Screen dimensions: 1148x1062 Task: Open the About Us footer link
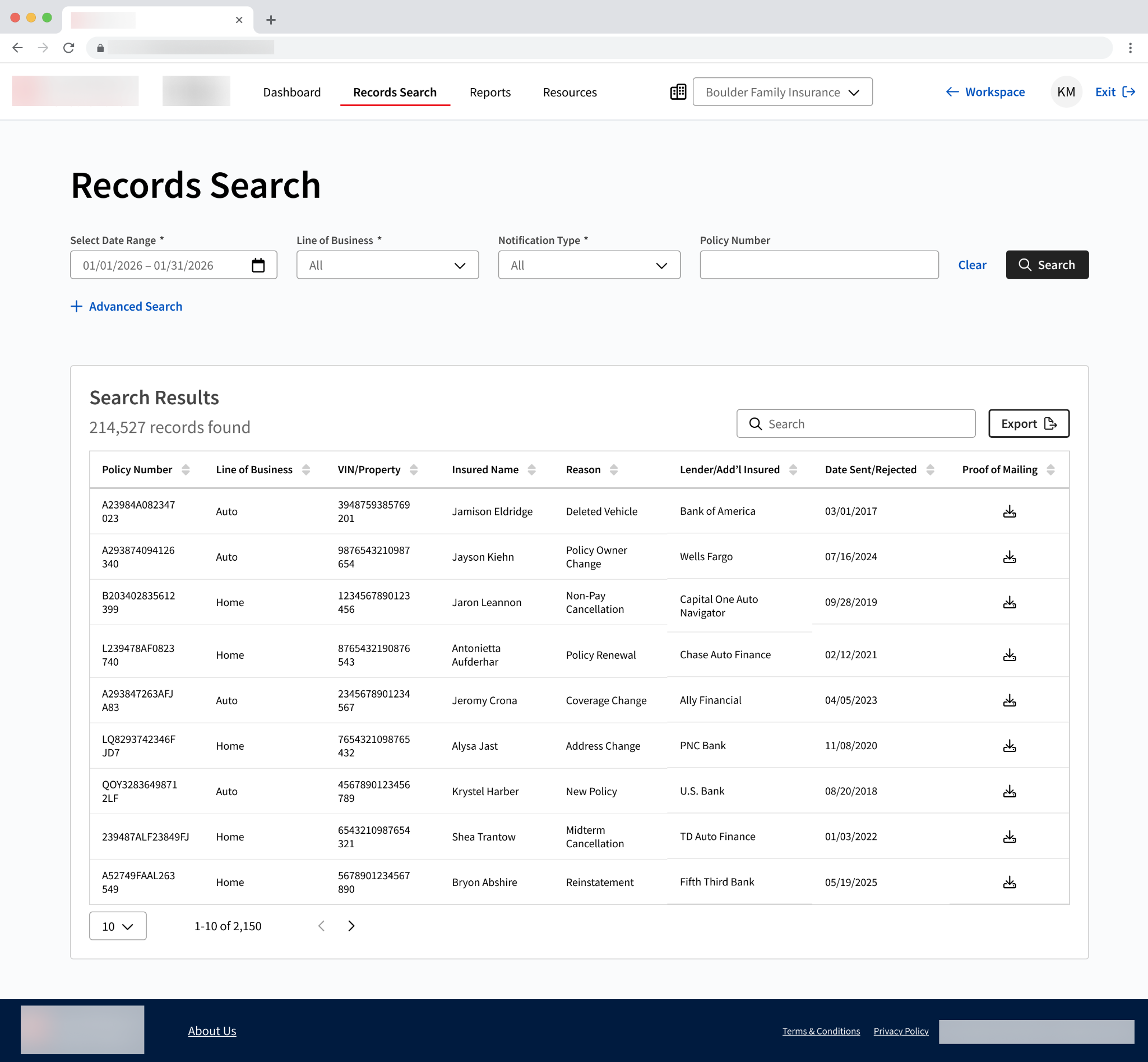212,1031
